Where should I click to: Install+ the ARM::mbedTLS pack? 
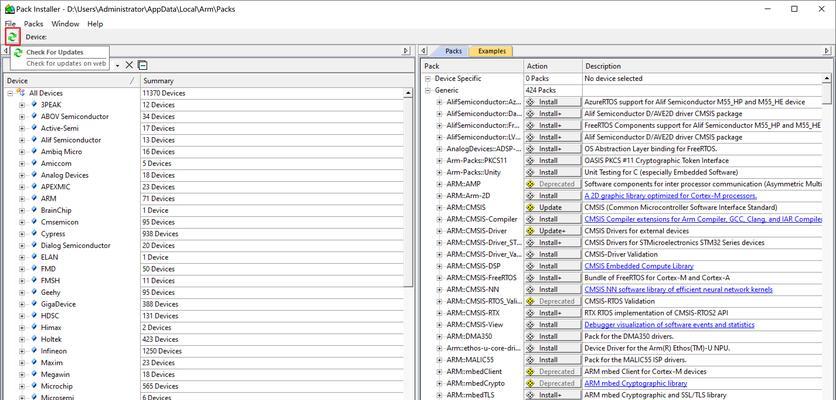(x=553, y=395)
